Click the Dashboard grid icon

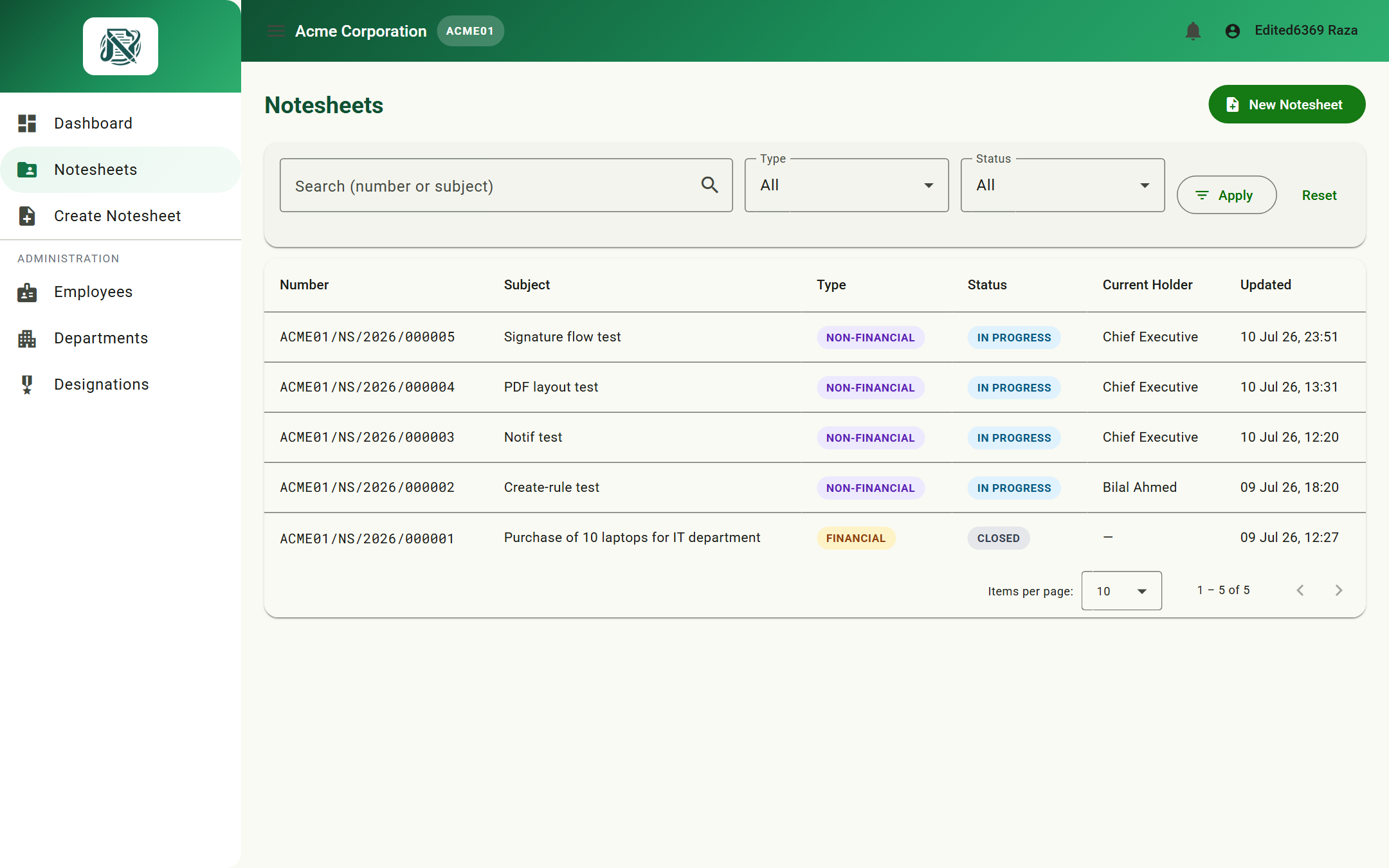(27, 123)
